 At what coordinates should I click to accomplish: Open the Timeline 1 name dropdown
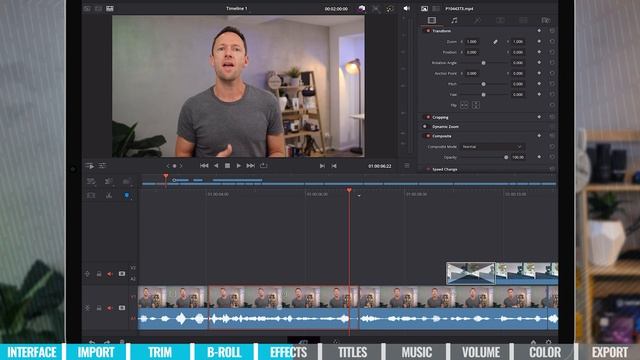[x=237, y=8]
